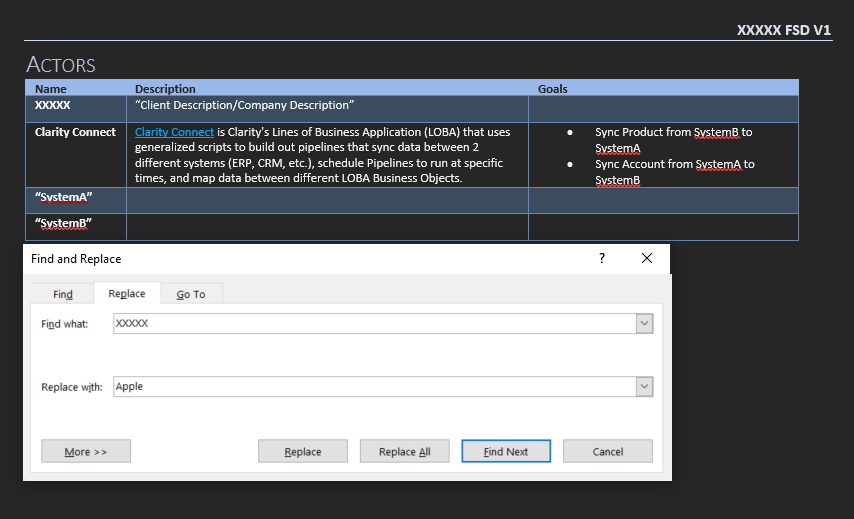The width and height of the screenshot is (854, 519).
Task: Expand the Replace with dropdown arrow
Action: click(x=644, y=387)
